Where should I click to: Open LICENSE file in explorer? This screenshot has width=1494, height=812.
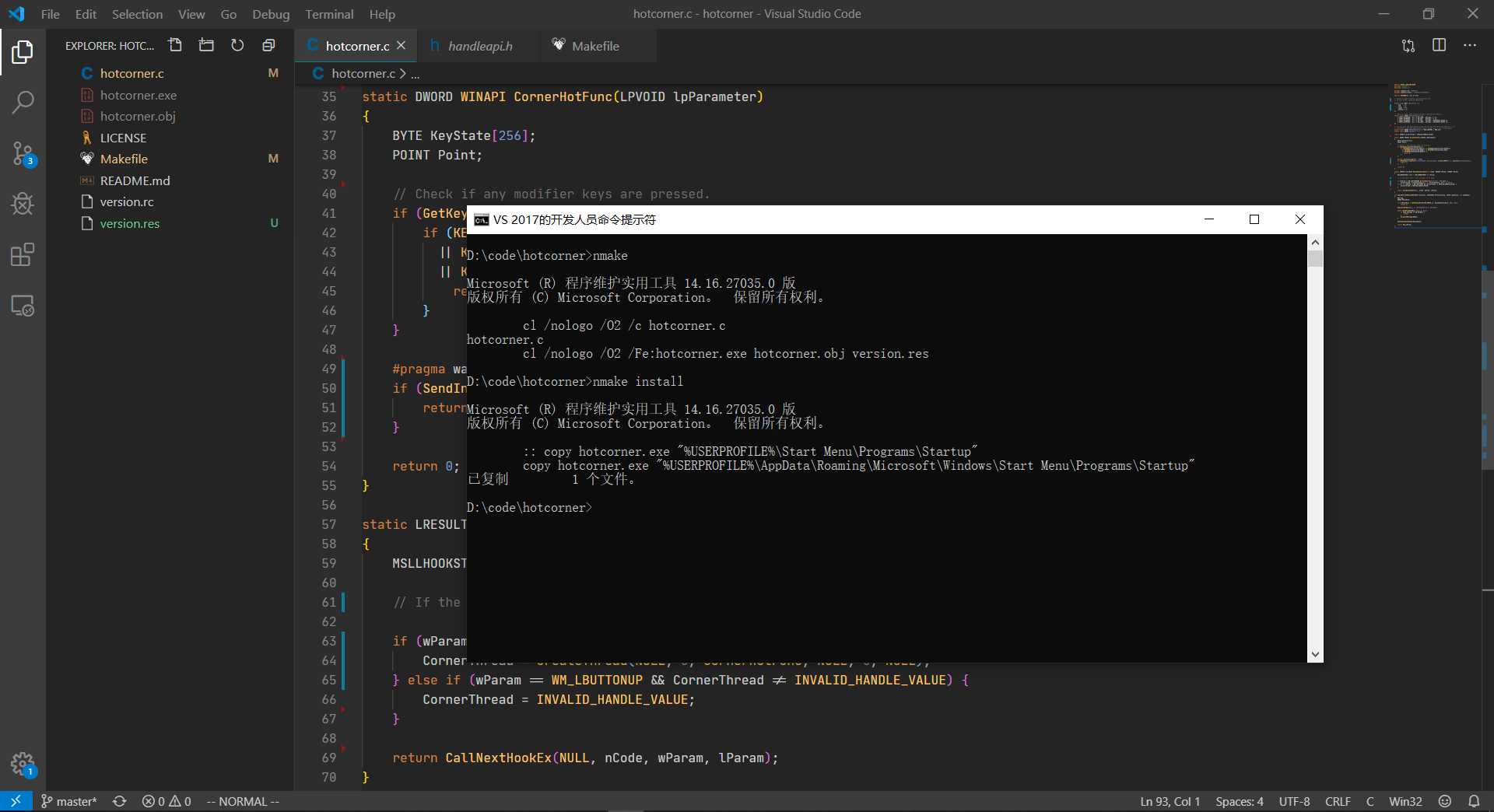click(170, 138)
